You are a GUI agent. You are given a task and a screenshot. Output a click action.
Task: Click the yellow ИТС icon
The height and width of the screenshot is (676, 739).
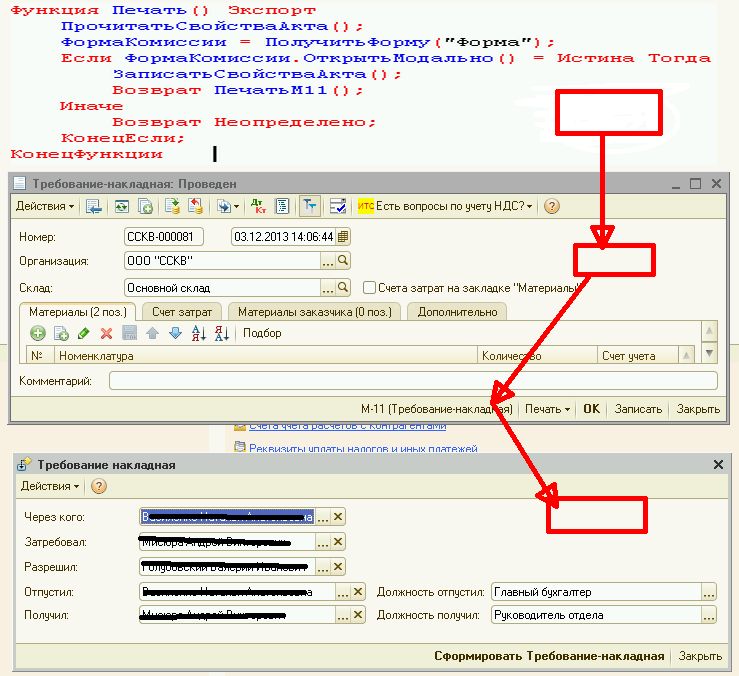366,206
